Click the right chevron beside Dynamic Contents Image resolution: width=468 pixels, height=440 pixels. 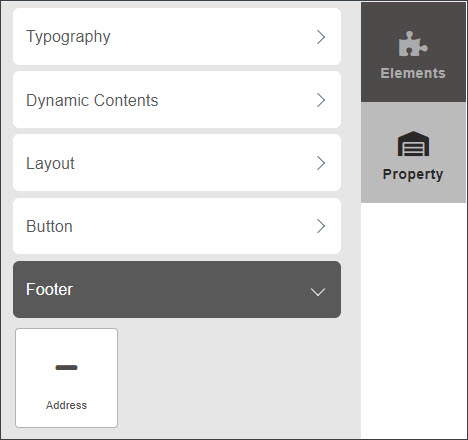[x=321, y=100]
